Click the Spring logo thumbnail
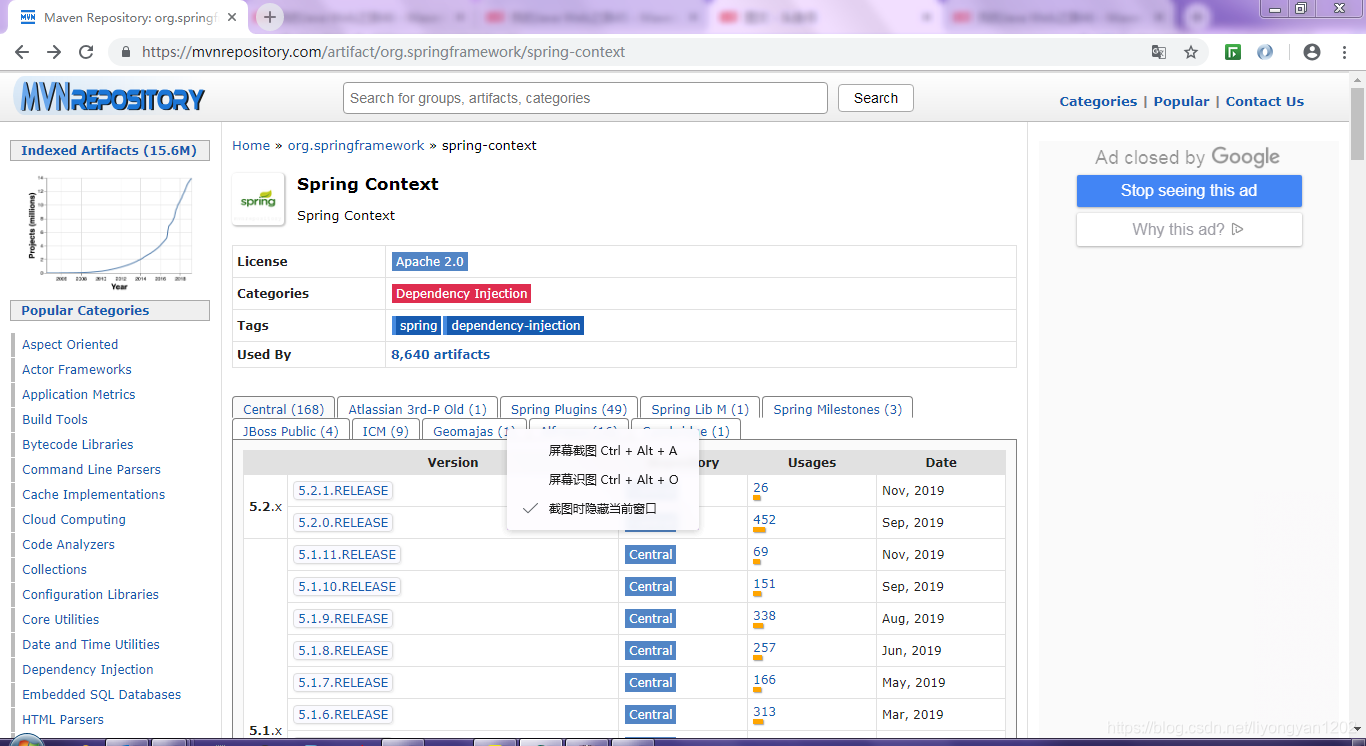Screen dimensions: 1366x746 click(x=258, y=199)
